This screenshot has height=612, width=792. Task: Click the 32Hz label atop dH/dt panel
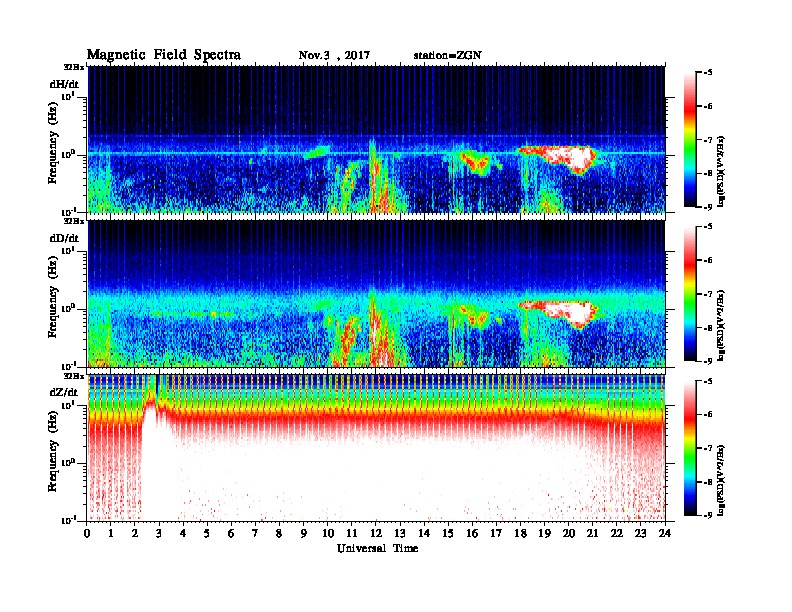(73, 67)
